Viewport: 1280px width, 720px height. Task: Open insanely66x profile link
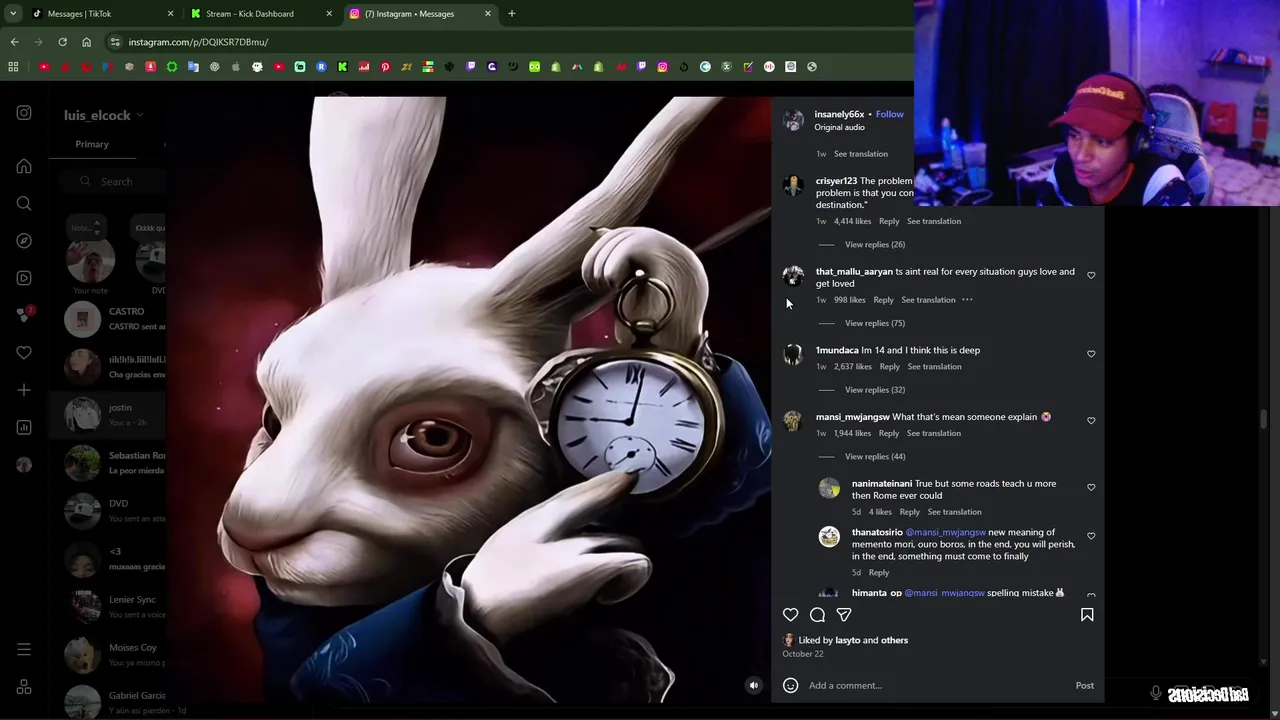(839, 114)
